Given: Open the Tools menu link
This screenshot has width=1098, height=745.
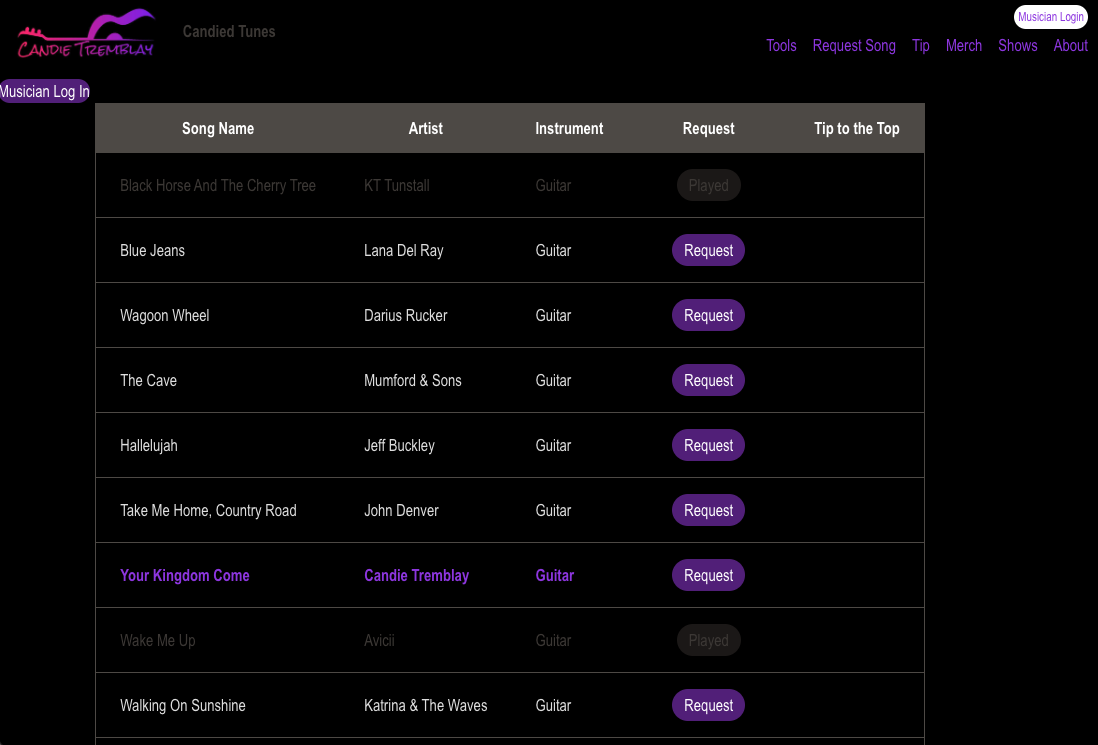Looking at the screenshot, I should click(781, 46).
